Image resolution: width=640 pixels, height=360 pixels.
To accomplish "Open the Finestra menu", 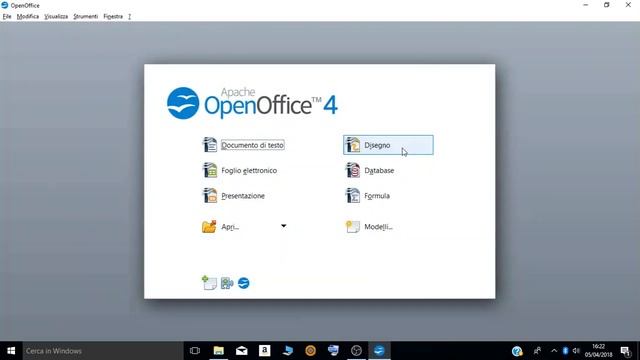I will 113,17.
